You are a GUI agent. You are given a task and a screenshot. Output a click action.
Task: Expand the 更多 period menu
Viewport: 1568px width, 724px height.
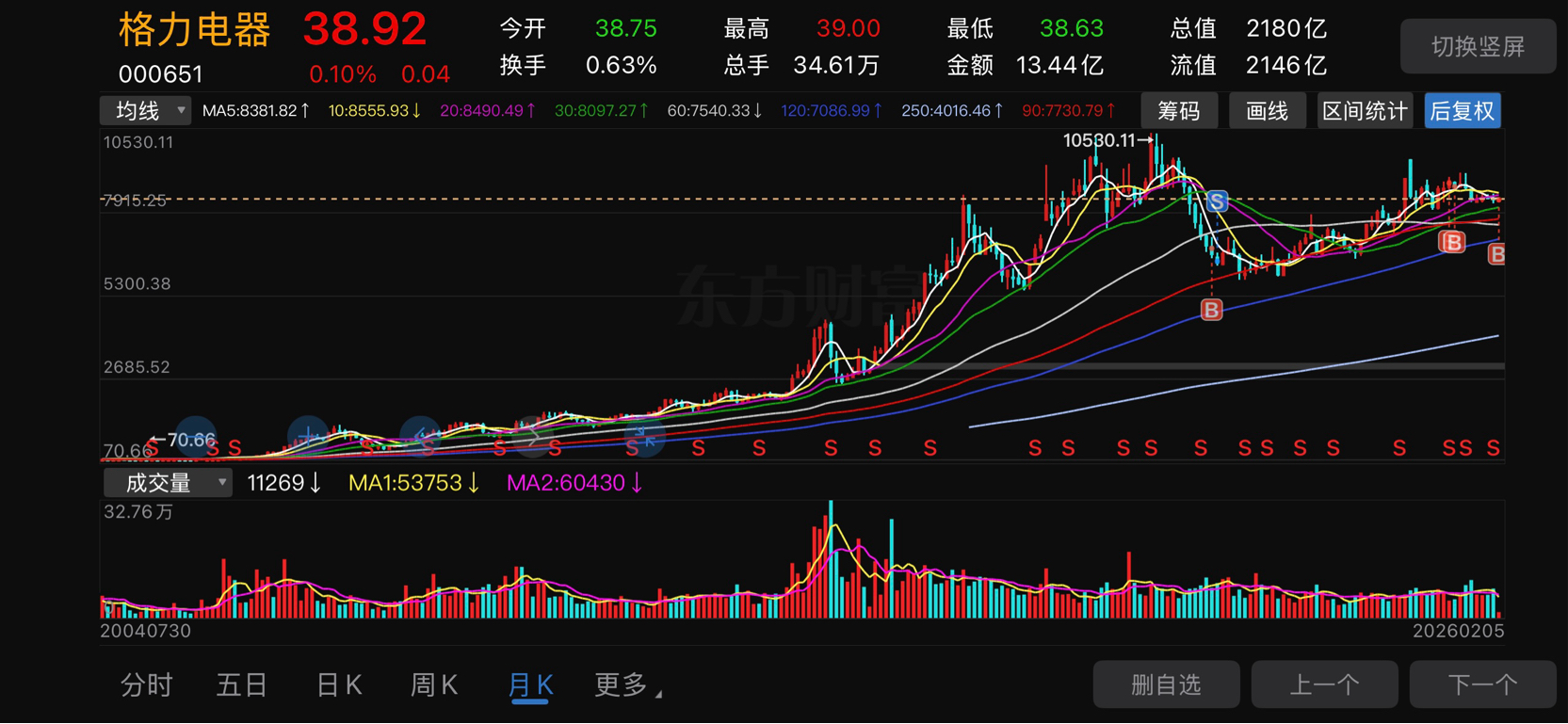coord(627,685)
